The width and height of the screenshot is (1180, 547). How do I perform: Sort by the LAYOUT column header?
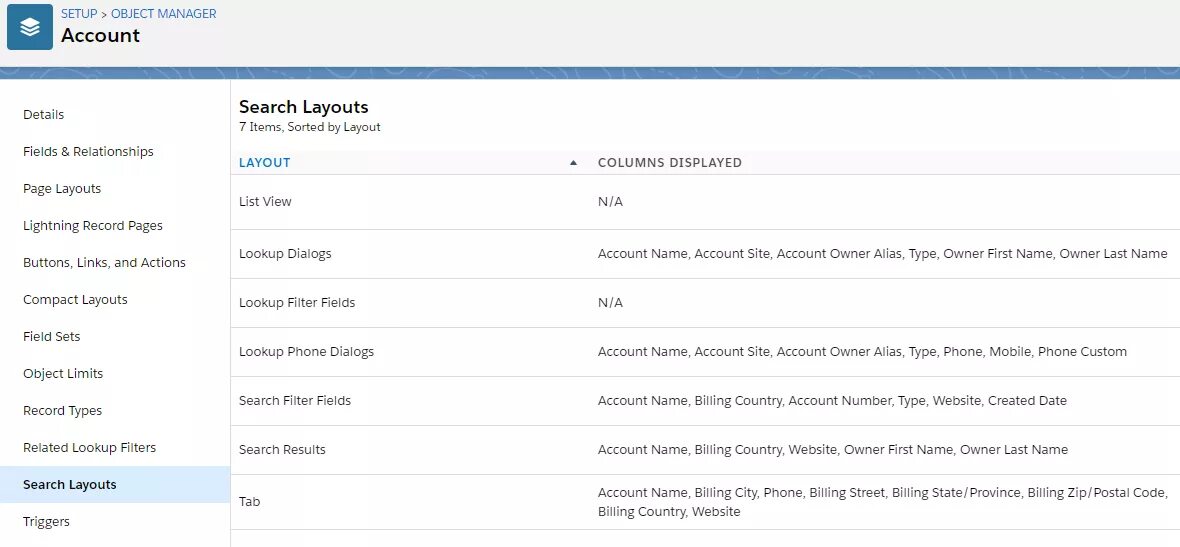[x=264, y=163]
